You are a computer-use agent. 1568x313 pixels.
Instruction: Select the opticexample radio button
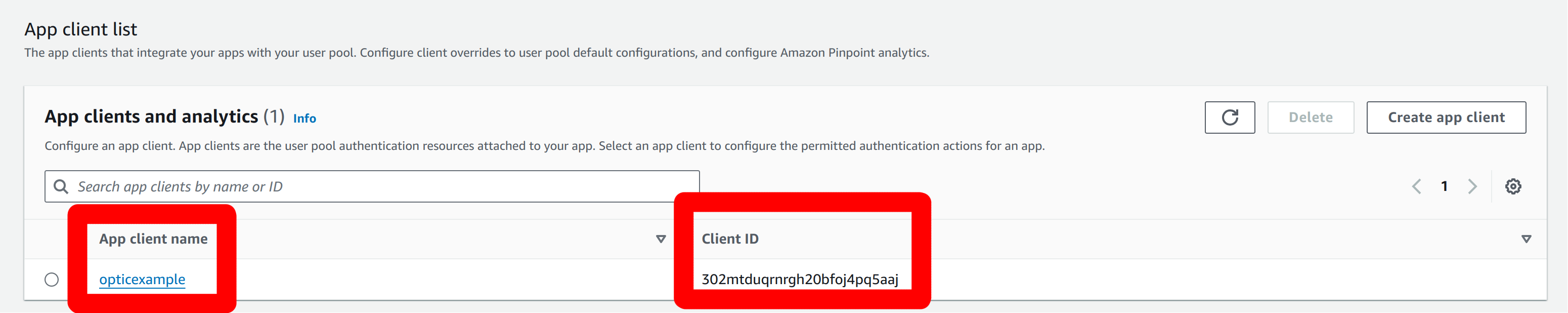(x=52, y=280)
